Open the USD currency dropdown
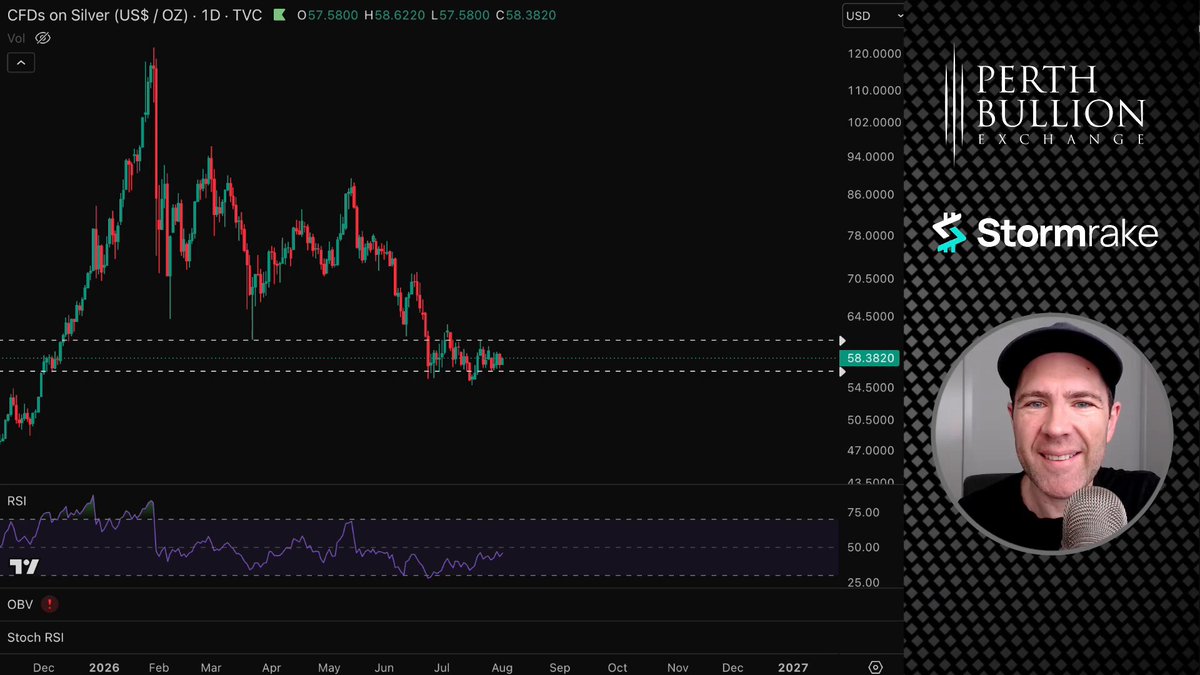The width and height of the screenshot is (1200, 675). (874, 15)
